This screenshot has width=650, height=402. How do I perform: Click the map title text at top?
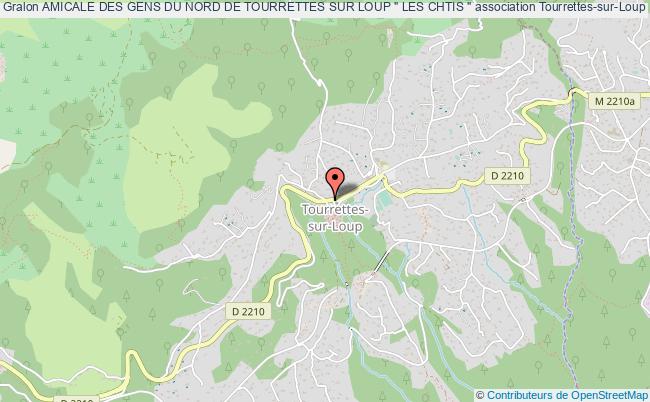[x=325, y=7]
